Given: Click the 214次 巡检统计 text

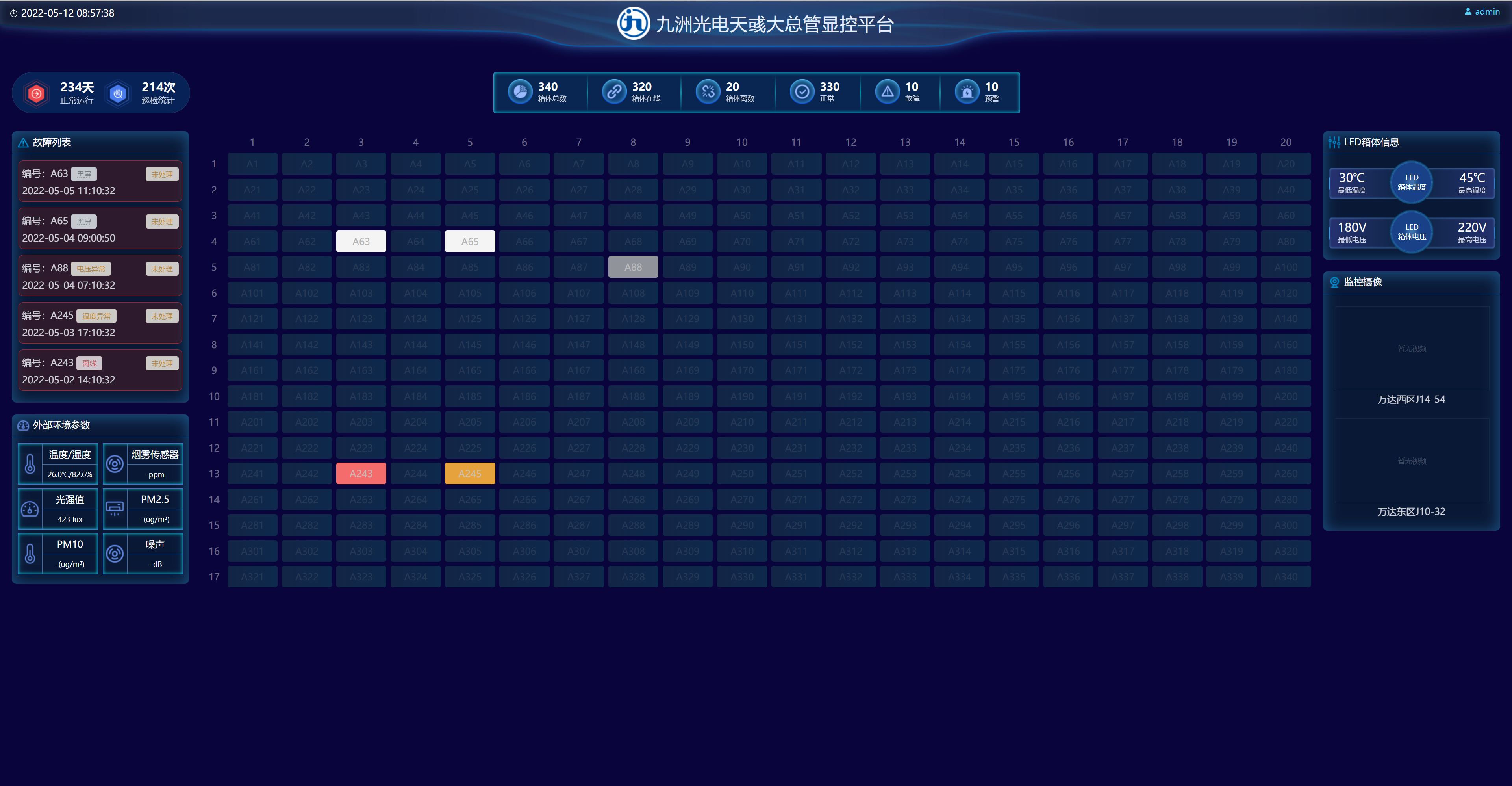Looking at the screenshot, I should tap(158, 93).
